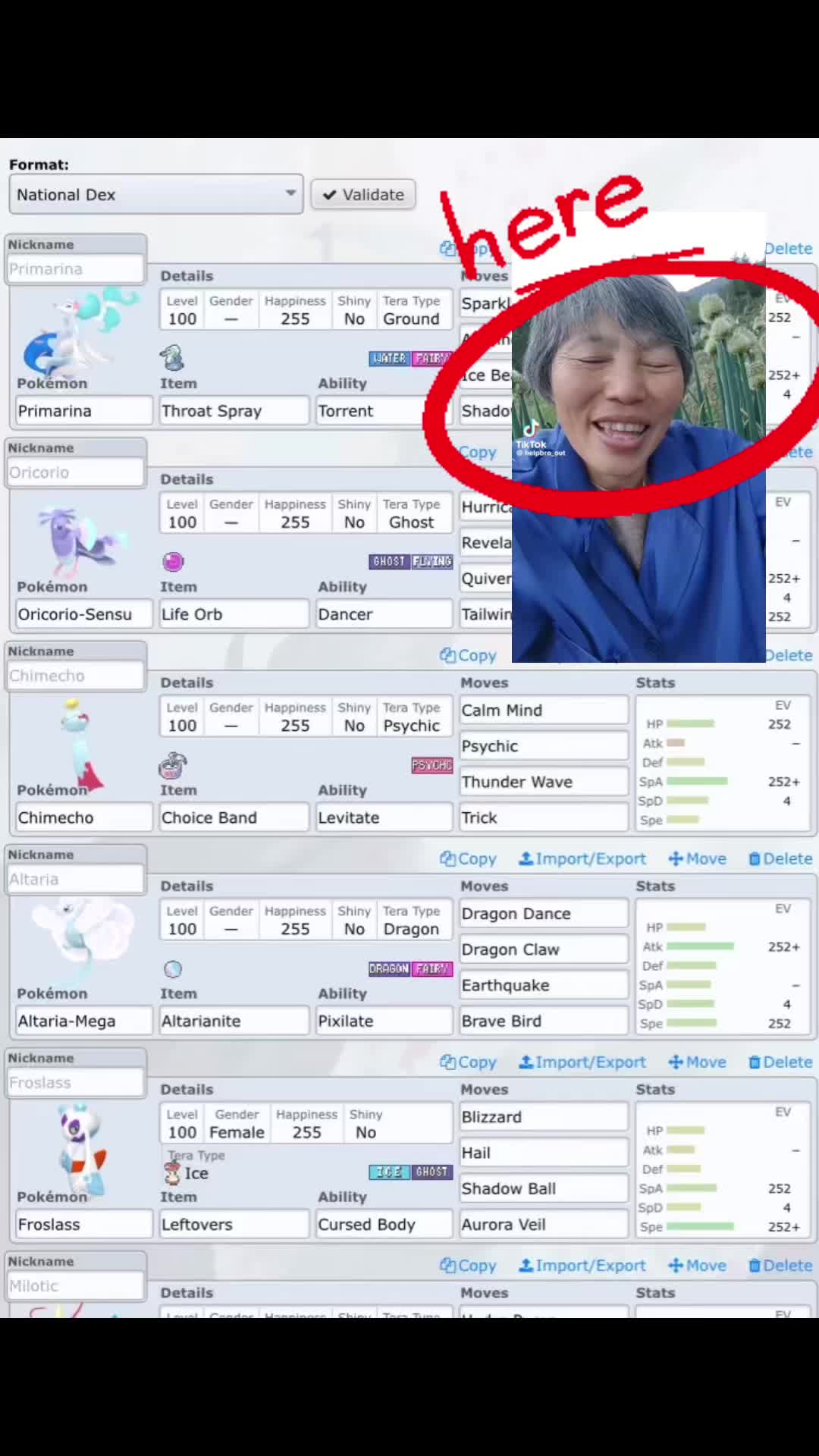Click Froslass's Cursed Body ability field
Viewport: 819px width, 1456px height.
coord(384,1224)
